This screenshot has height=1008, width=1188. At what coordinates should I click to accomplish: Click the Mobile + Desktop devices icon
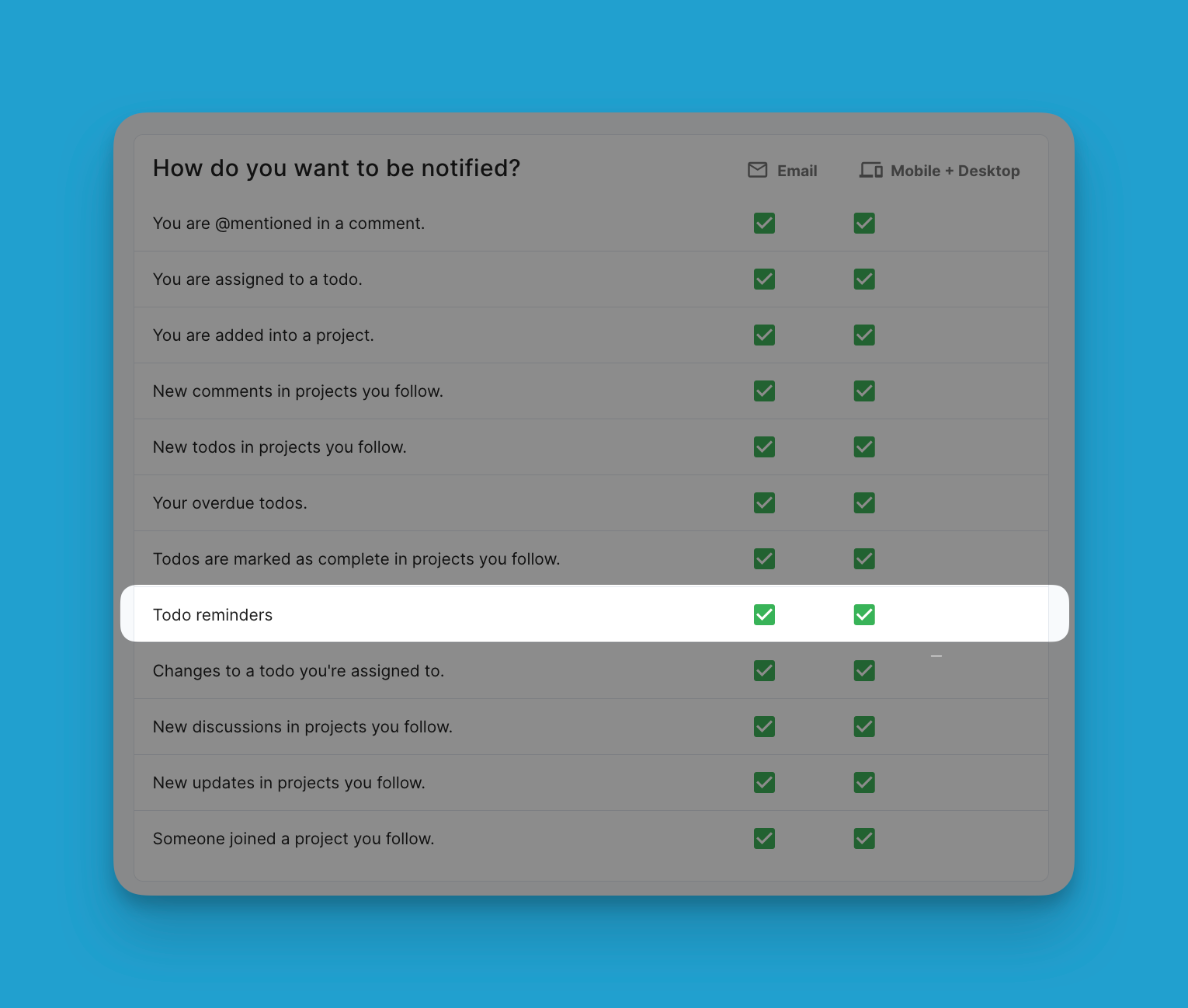pyautogui.click(x=871, y=170)
